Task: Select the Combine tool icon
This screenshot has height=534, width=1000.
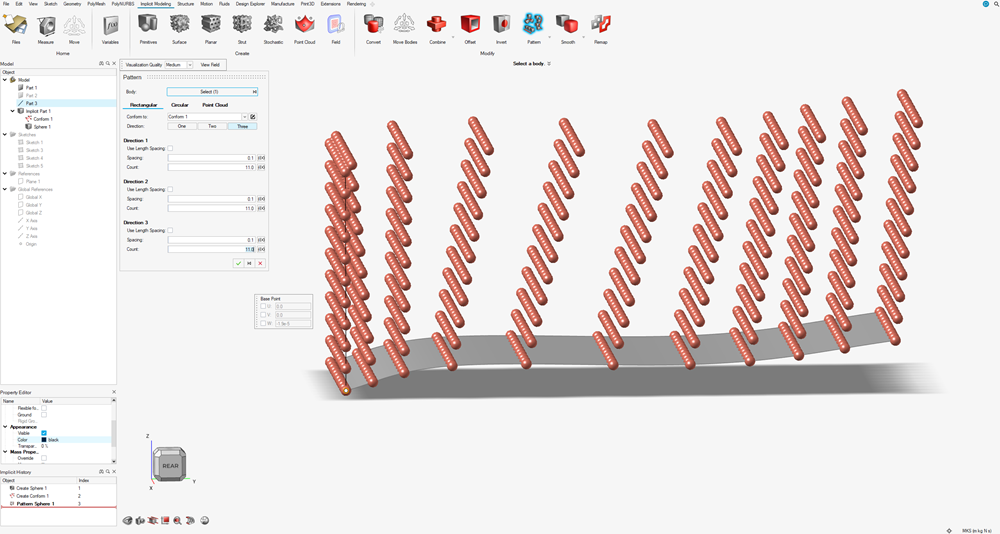Action: click(x=437, y=26)
